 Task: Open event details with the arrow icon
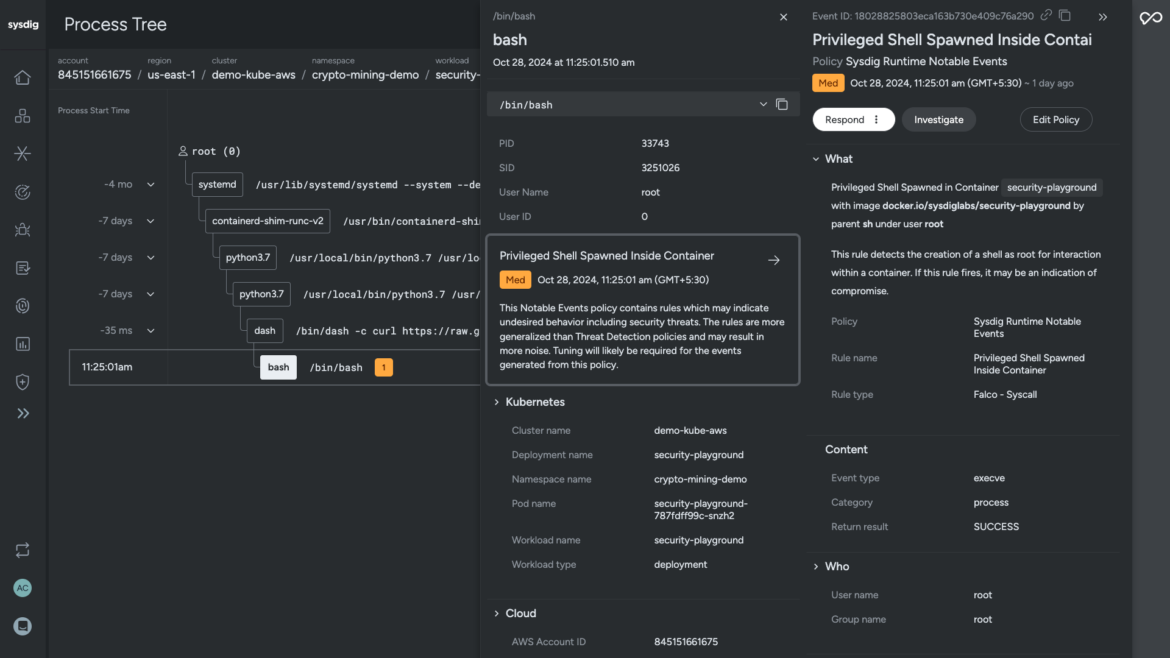(x=774, y=260)
